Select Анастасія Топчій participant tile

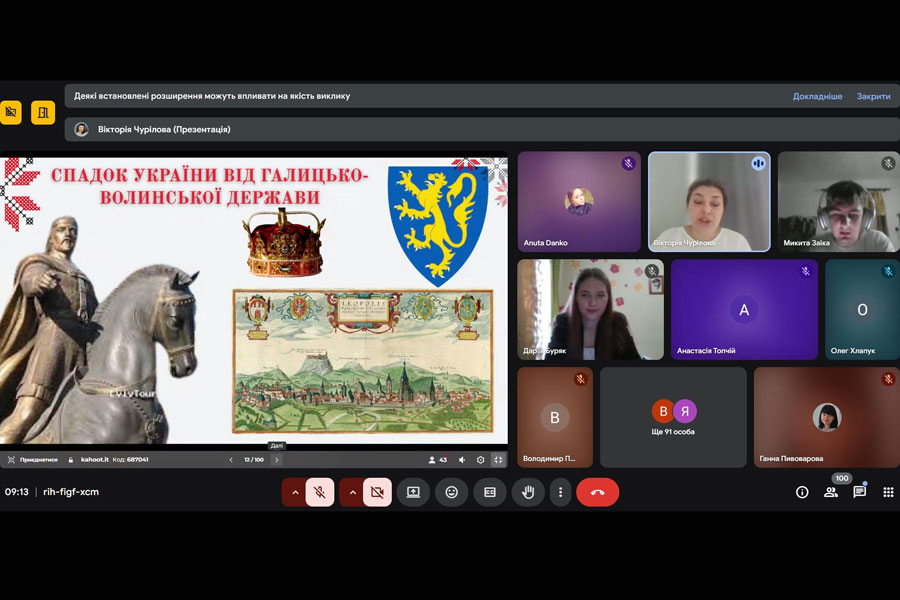[x=744, y=309]
